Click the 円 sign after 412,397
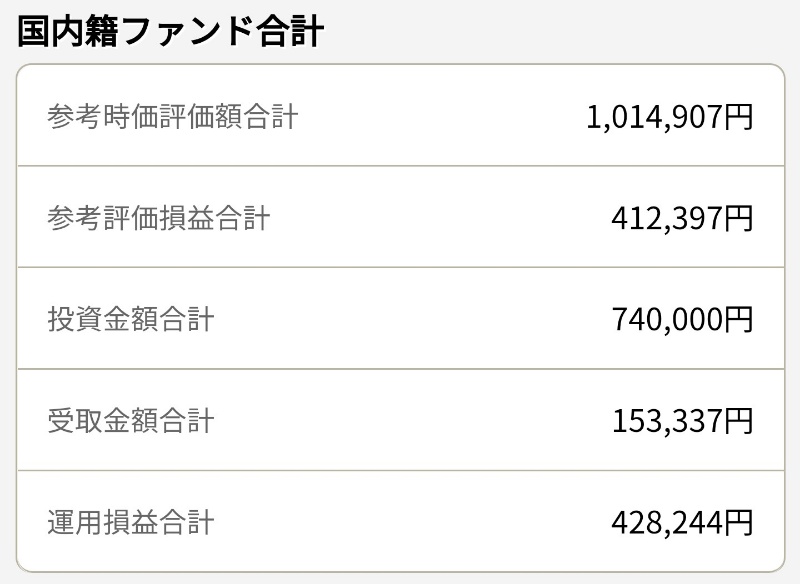The height and width of the screenshot is (584, 800). [739, 218]
